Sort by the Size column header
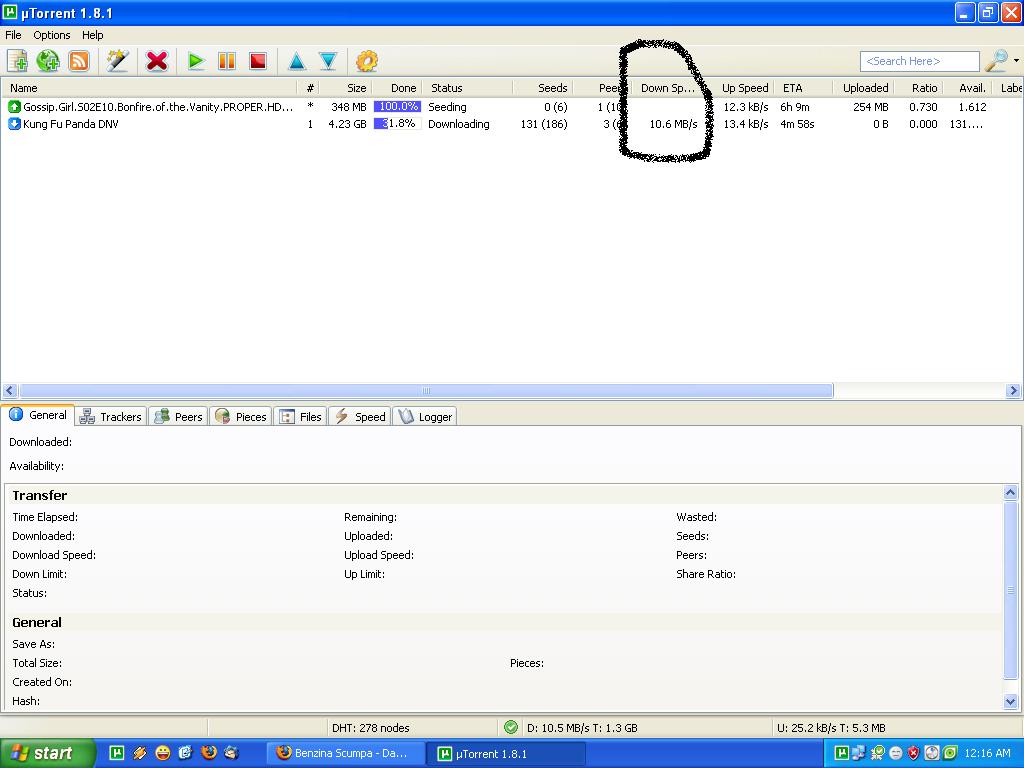Screen dimensions: 1024x768 [348, 88]
